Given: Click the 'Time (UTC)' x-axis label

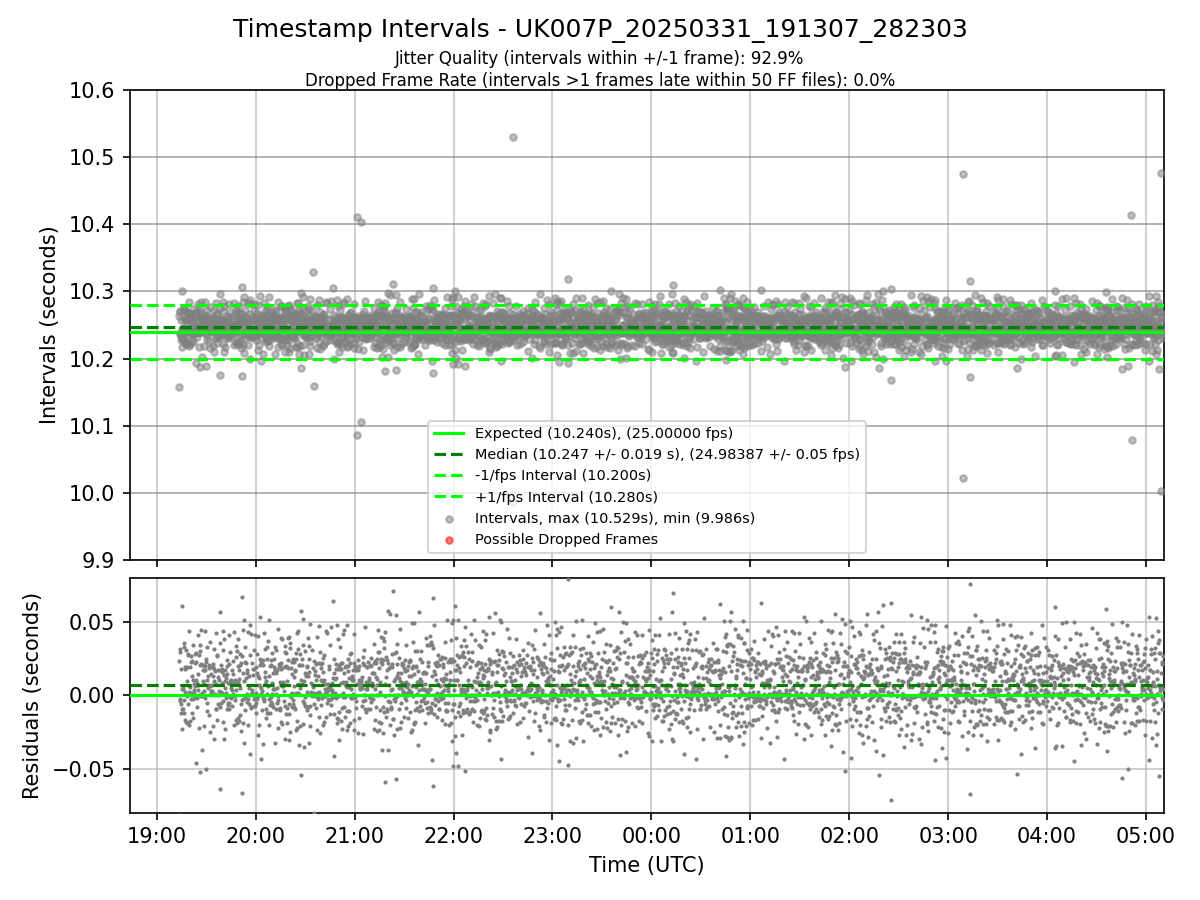Looking at the screenshot, I should [646, 864].
